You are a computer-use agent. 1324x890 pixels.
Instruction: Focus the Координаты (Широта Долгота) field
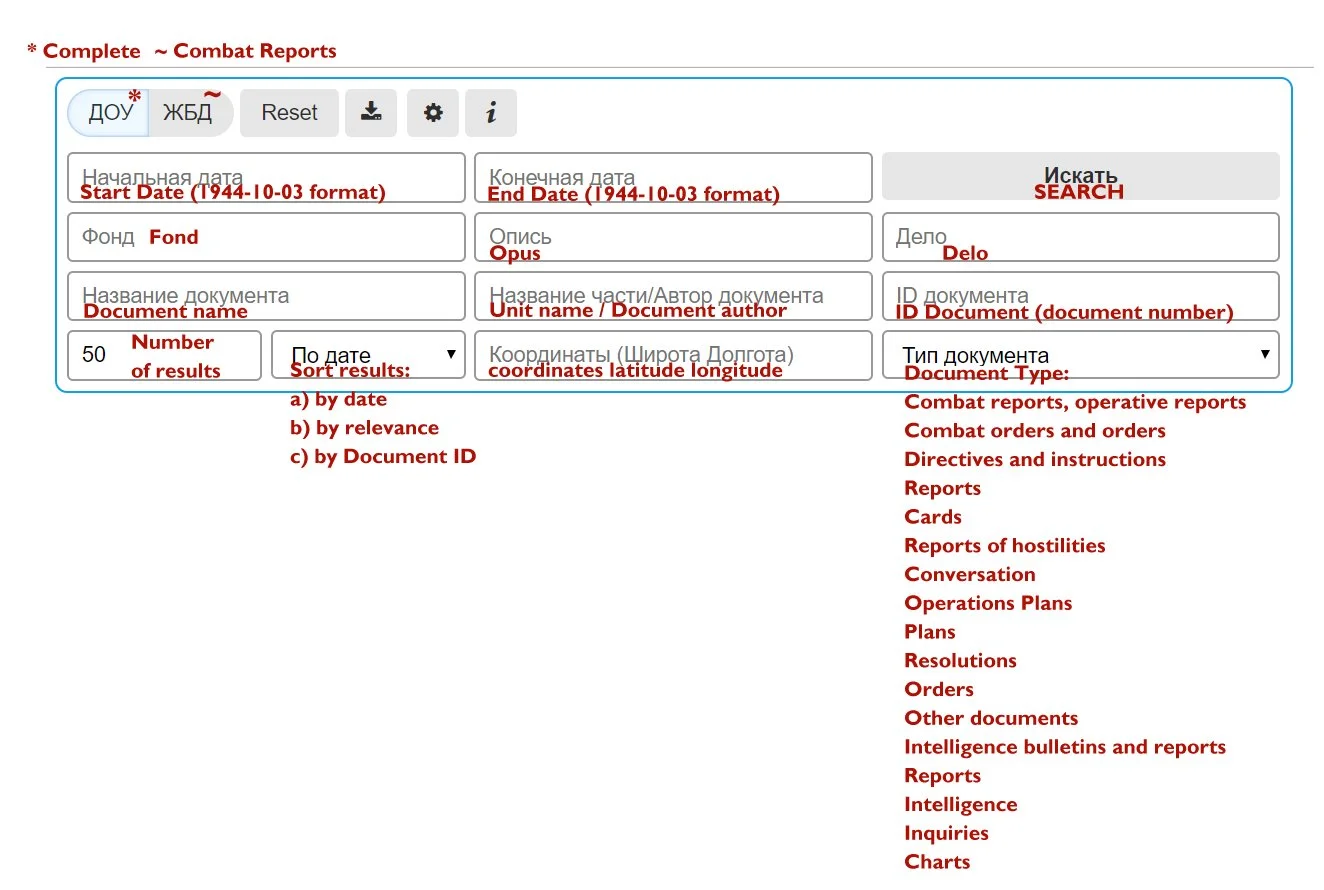coord(673,355)
